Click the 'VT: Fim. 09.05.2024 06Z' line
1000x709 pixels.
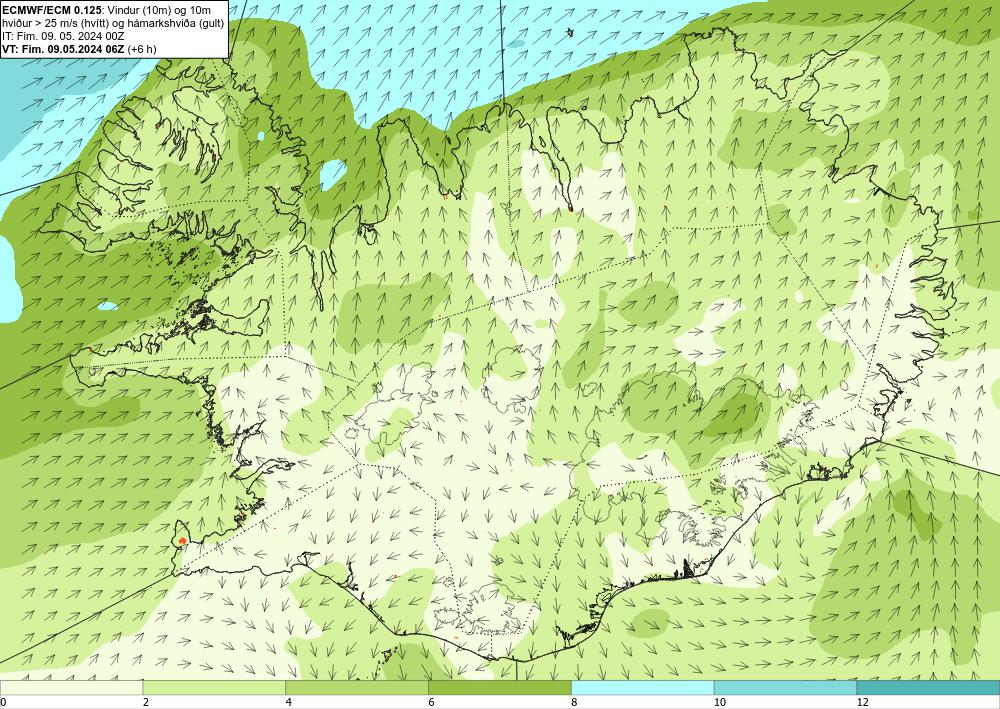[x=64, y=48]
